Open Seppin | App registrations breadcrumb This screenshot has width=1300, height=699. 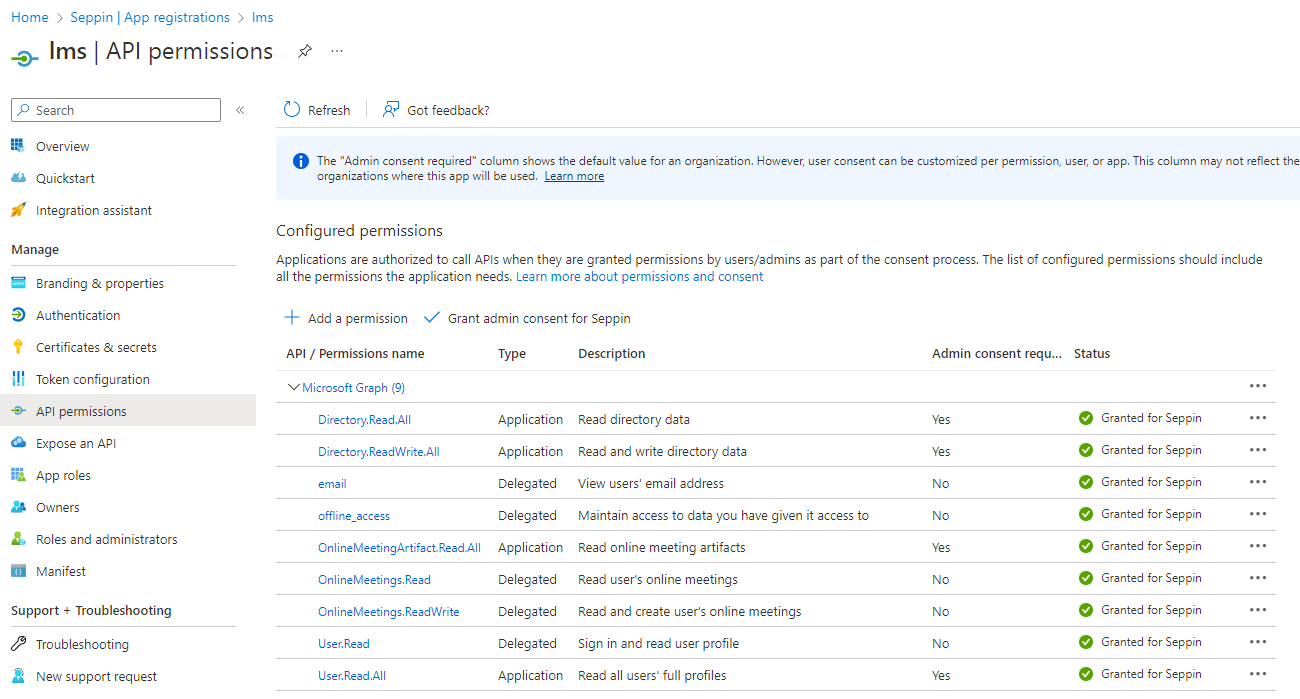click(x=150, y=17)
